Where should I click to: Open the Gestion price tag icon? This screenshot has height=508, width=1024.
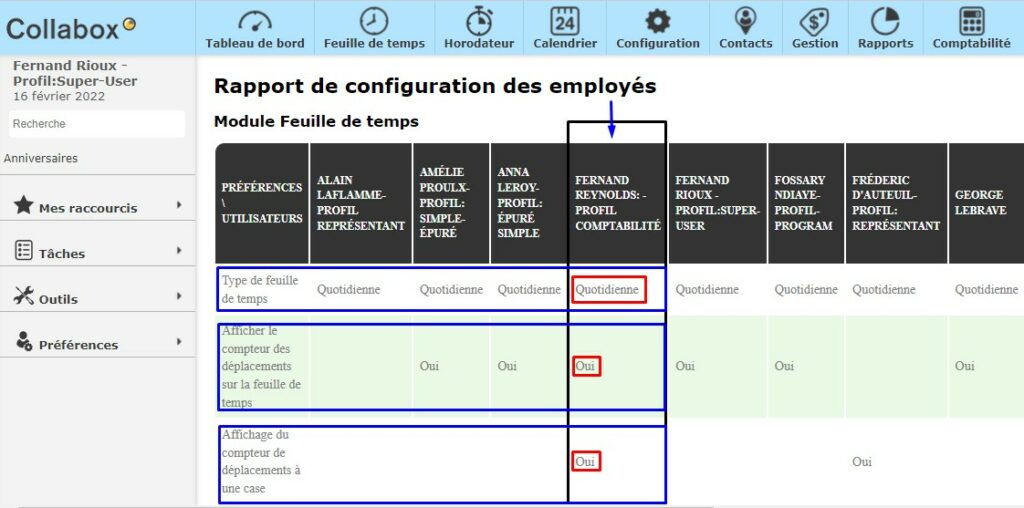pos(815,21)
